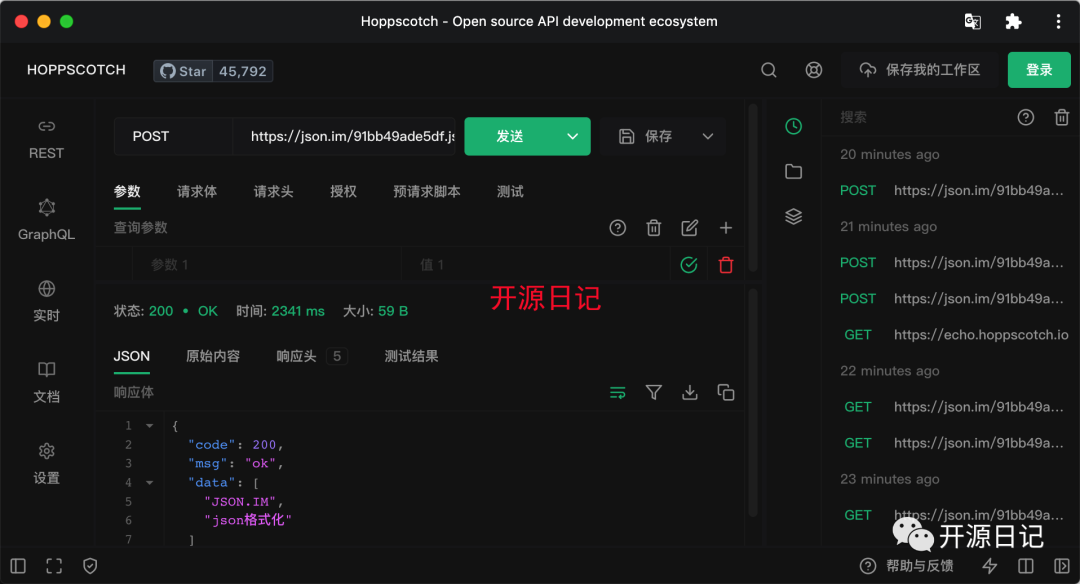
Task: Open 帮助与反馈 in footer
Action: click(x=906, y=566)
